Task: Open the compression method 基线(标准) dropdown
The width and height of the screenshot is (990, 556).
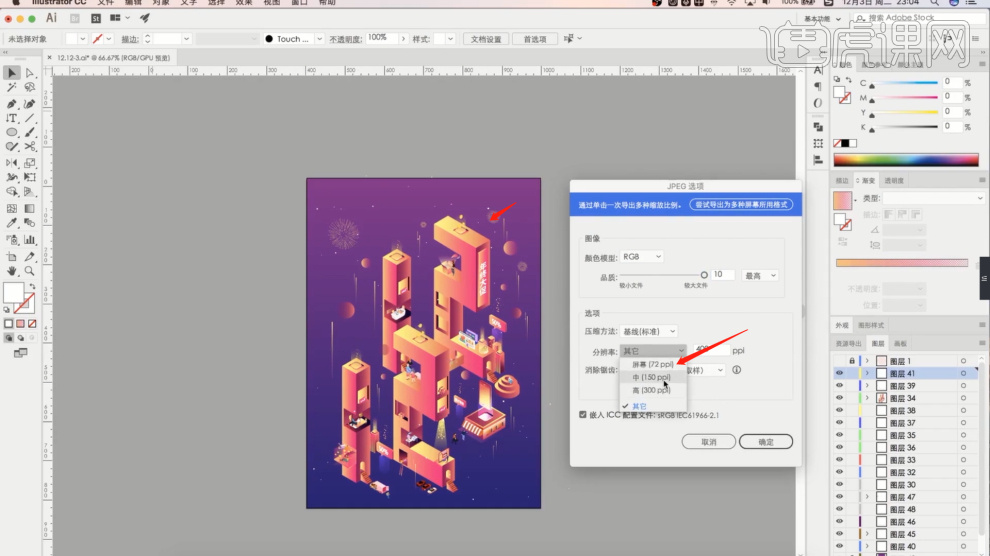Action: pyautogui.click(x=648, y=331)
